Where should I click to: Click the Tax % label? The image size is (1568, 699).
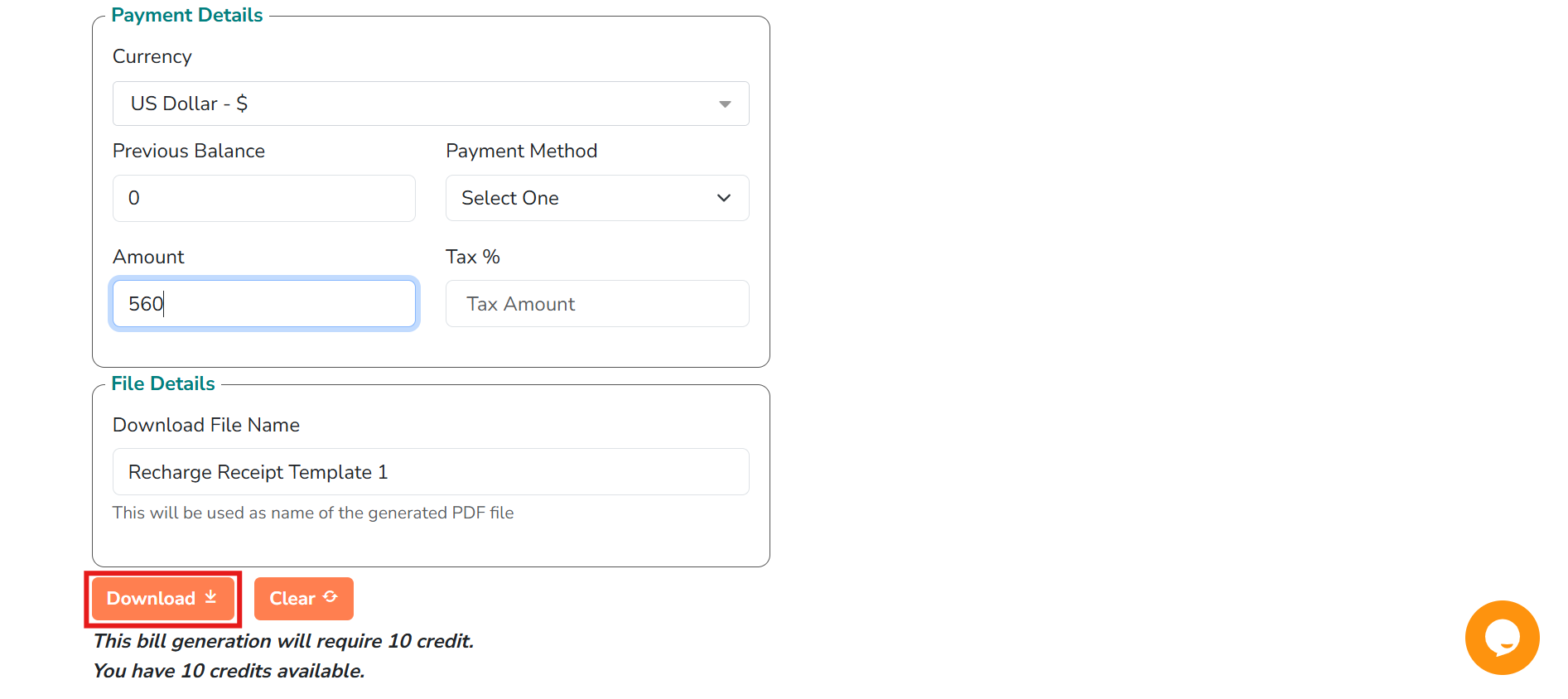coord(472,257)
